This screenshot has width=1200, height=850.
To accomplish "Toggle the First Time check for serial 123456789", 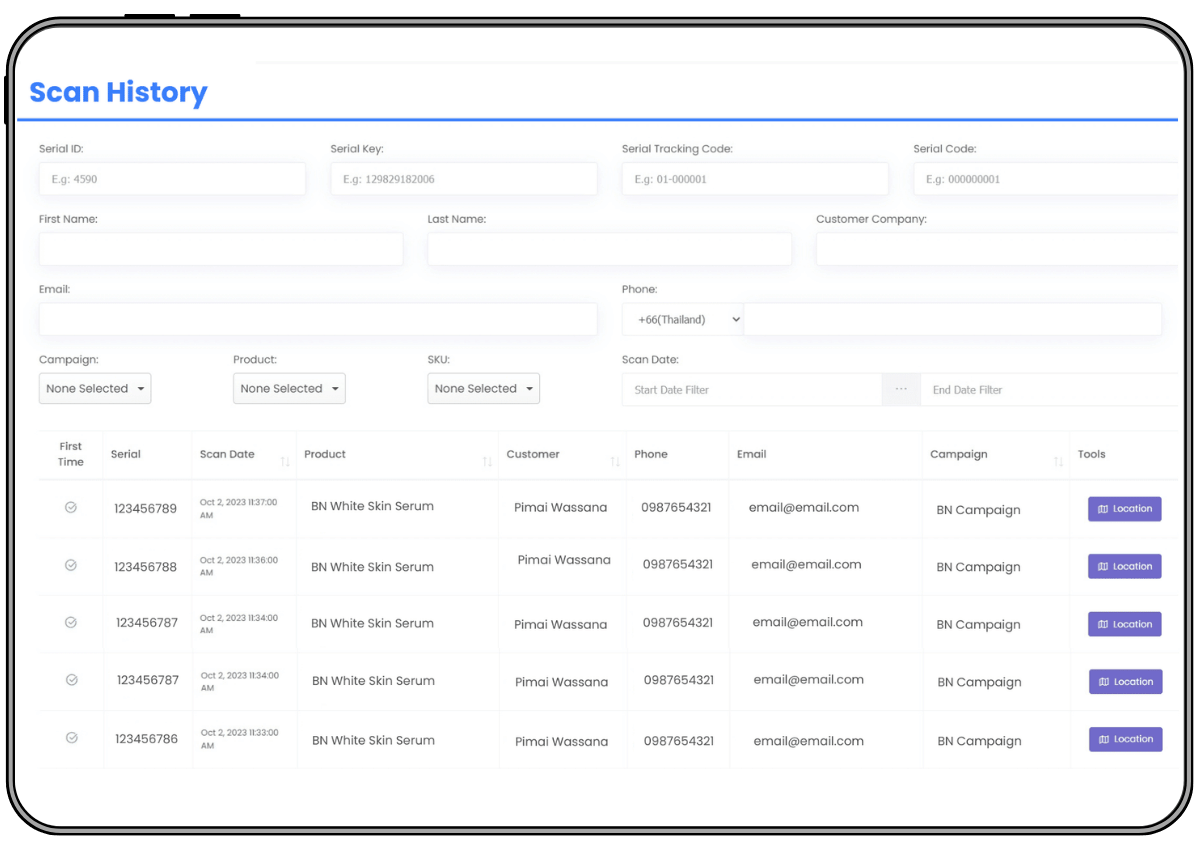I will [71, 508].
